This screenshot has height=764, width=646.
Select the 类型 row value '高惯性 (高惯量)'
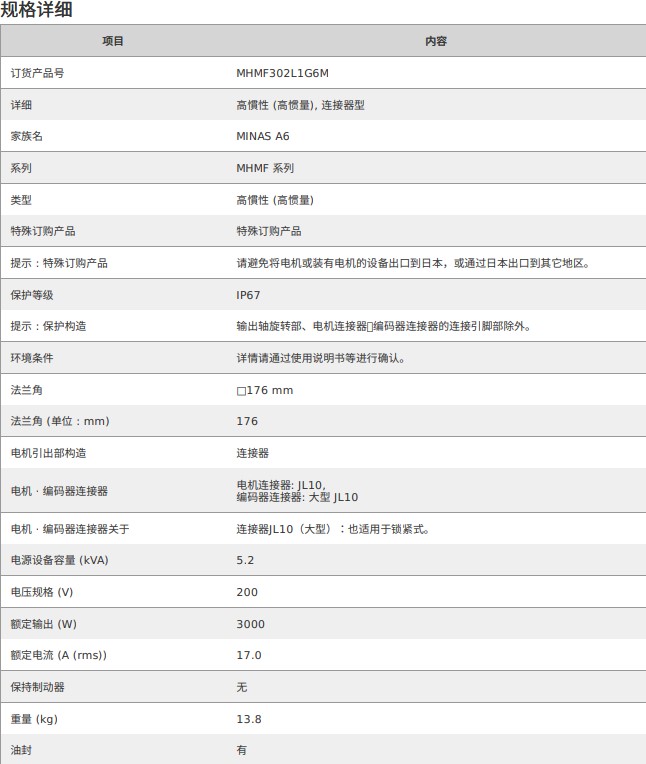[x=275, y=200]
